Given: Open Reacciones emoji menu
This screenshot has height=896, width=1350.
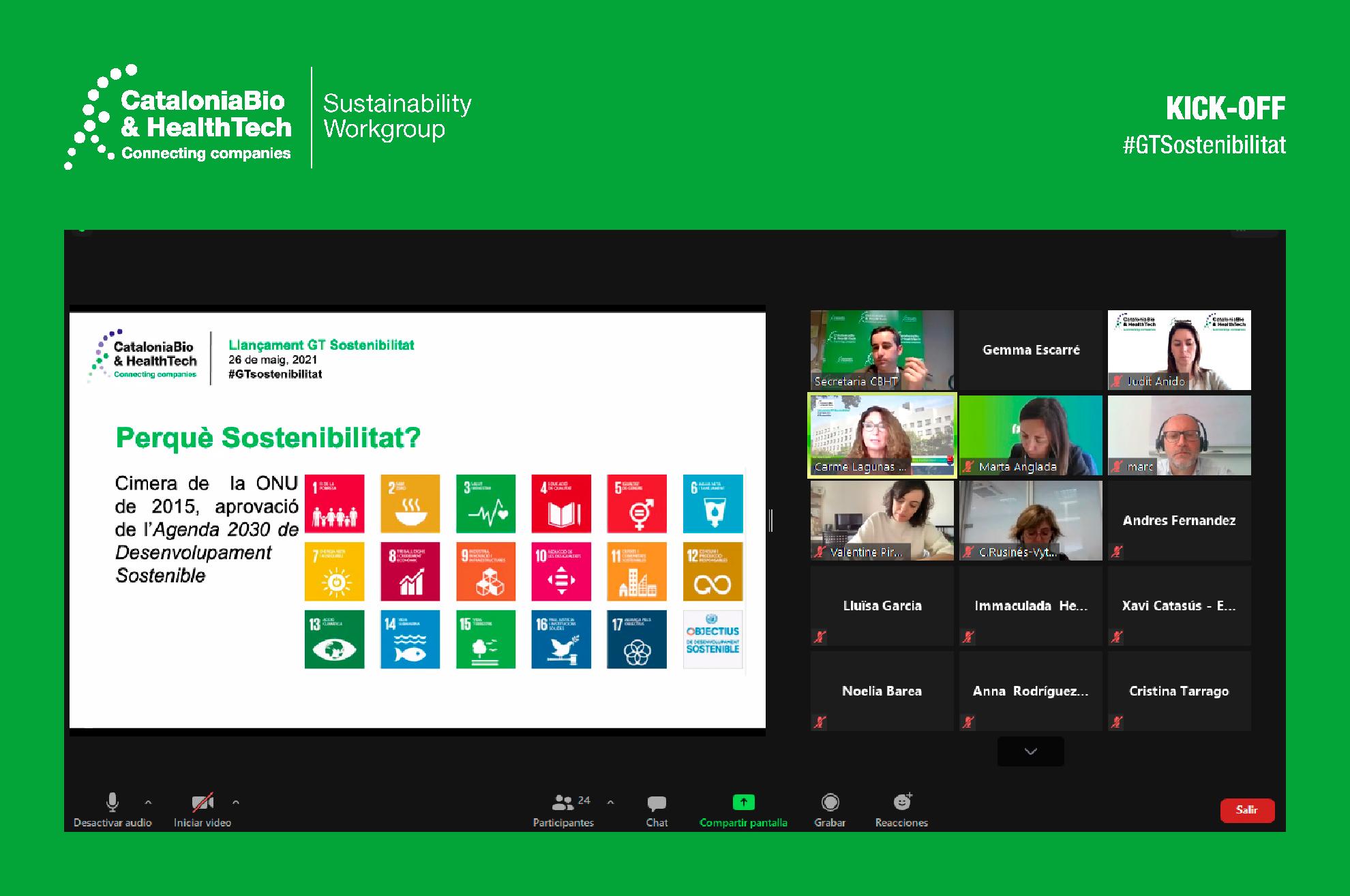Looking at the screenshot, I should tap(901, 809).
